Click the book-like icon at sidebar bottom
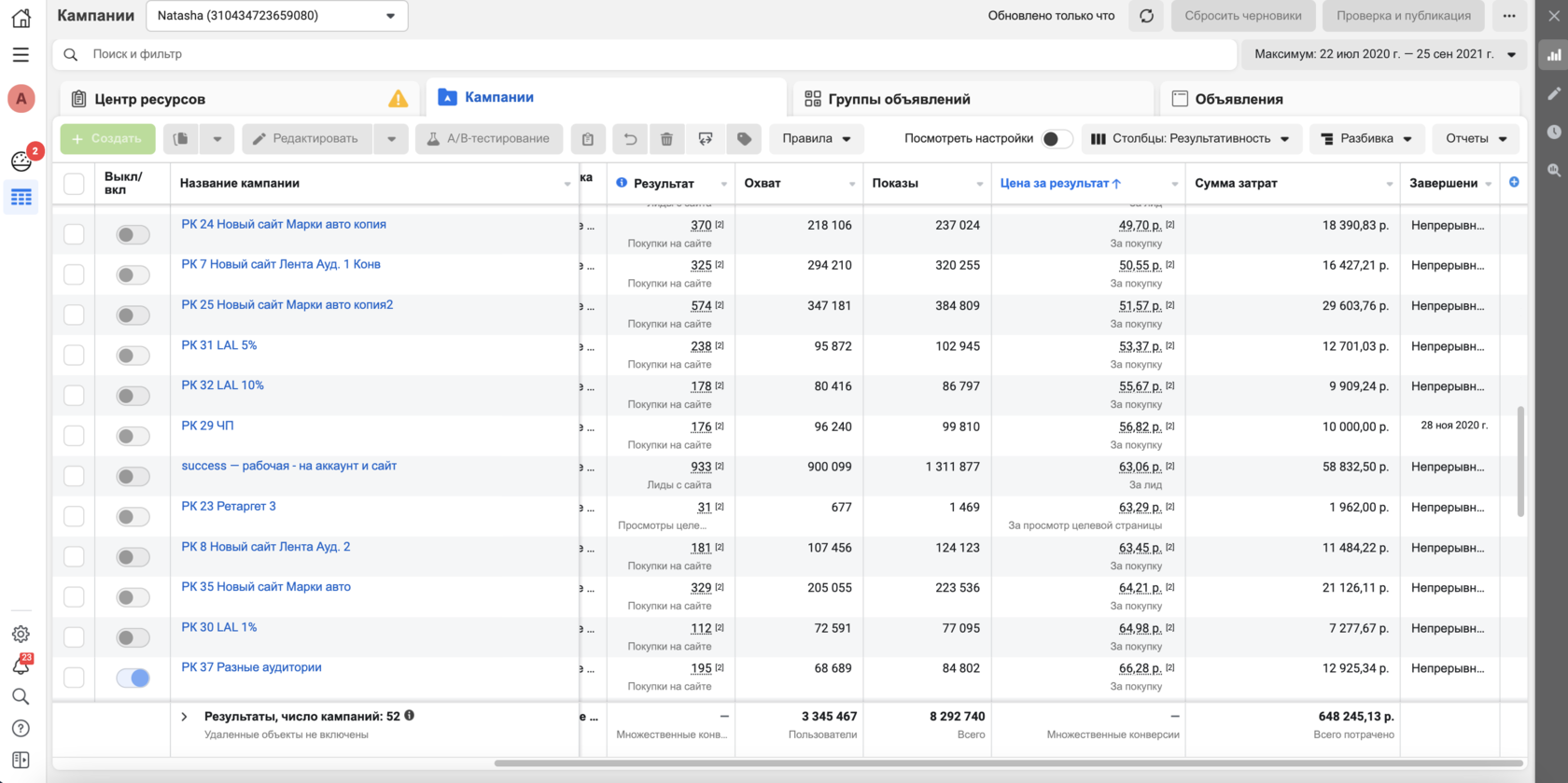This screenshot has height=783, width=1568. pos(21,761)
